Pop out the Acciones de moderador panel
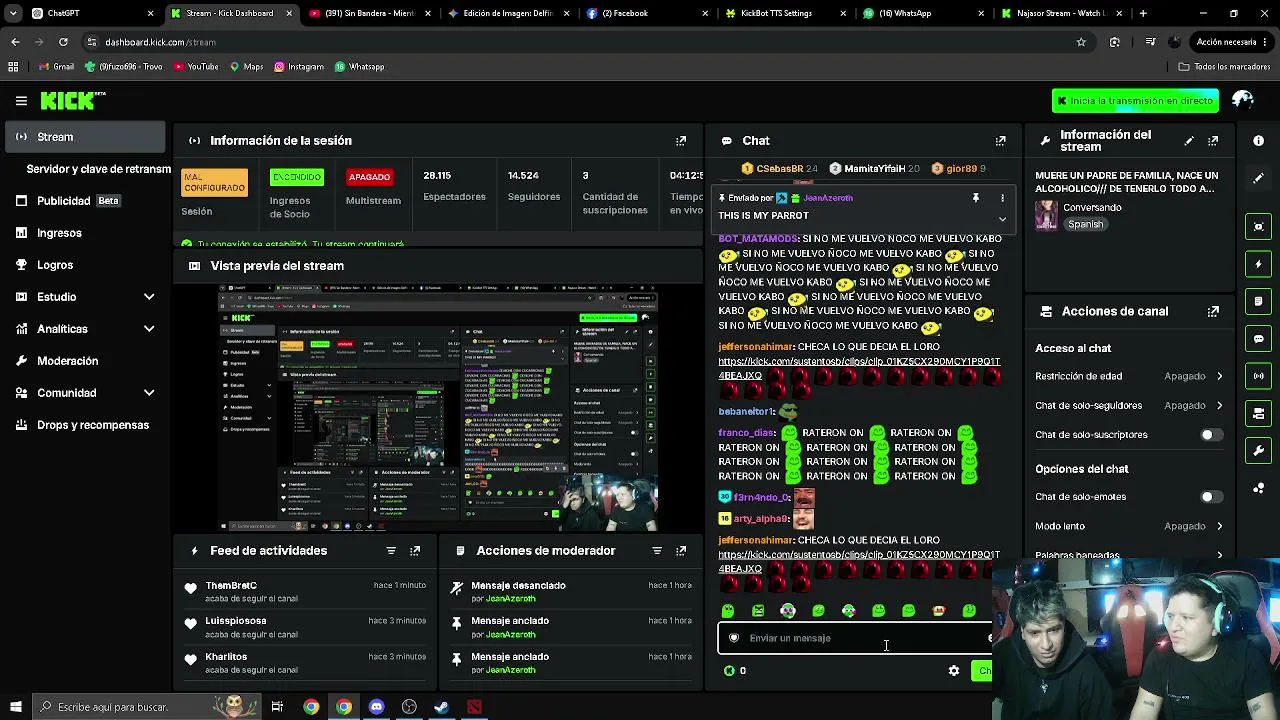Viewport: 1280px width, 720px height. (x=681, y=551)
